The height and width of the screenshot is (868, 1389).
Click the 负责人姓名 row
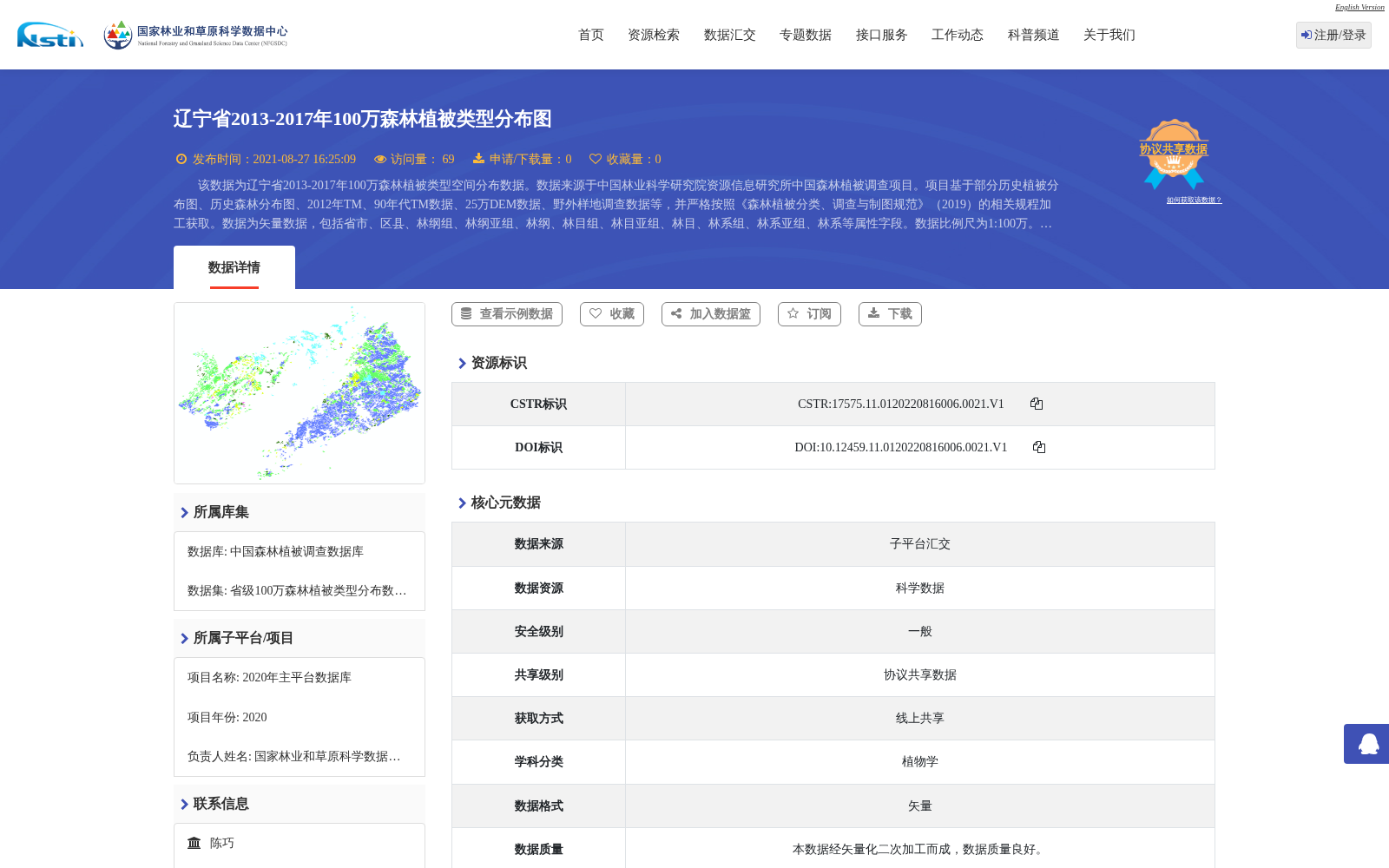295,757
